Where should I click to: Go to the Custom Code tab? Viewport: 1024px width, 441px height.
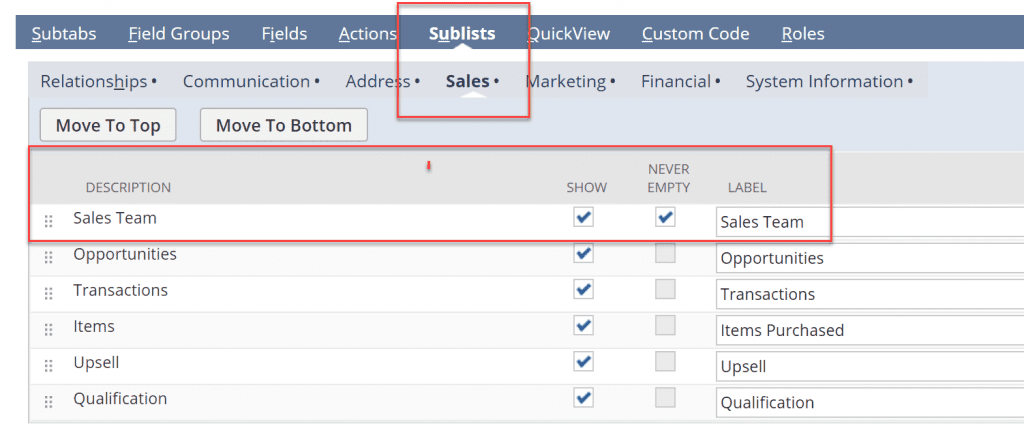click(695, 33)
